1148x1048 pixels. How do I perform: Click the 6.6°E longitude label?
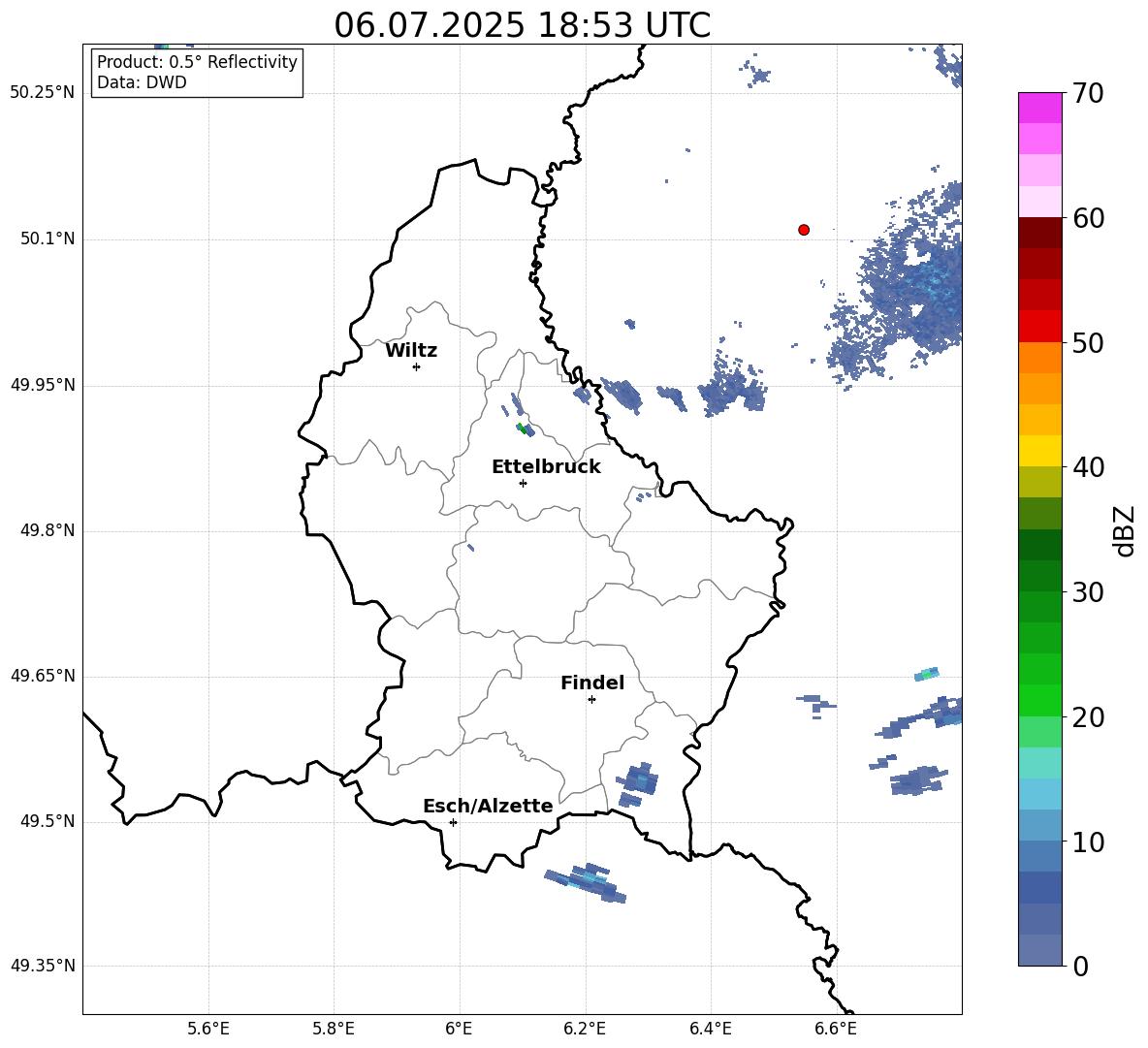(x=836, y=1029)
